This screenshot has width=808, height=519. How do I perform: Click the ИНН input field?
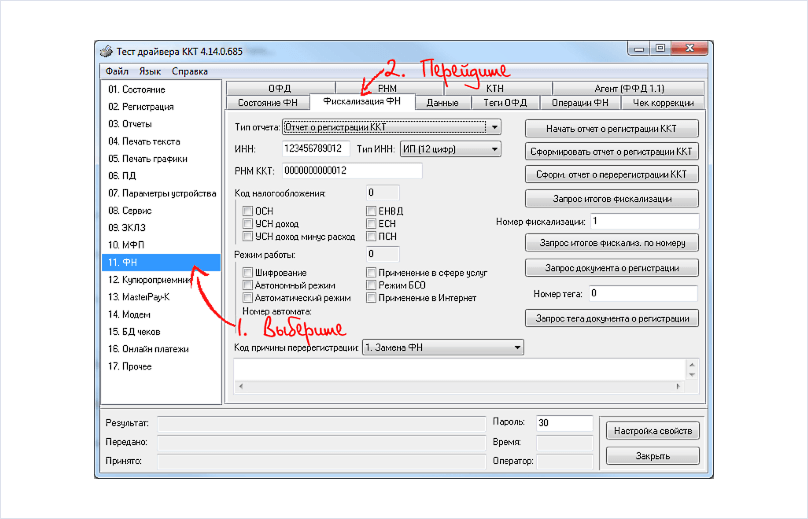coord(315,149)
